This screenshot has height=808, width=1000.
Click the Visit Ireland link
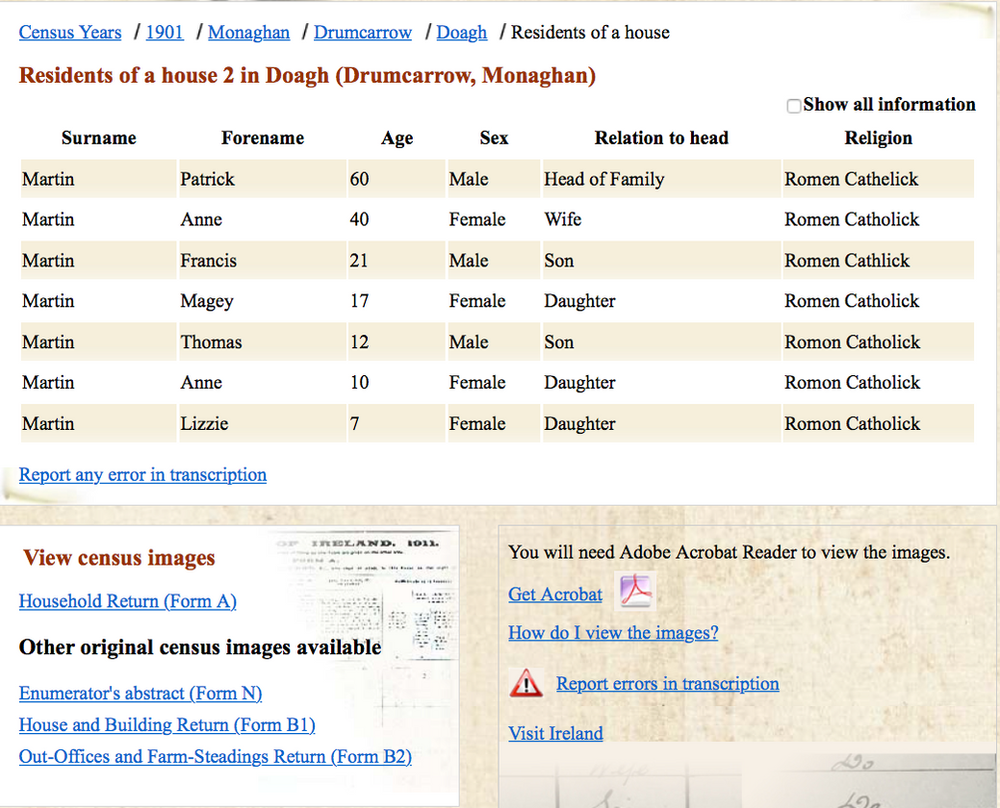pyautogui.click(x=555, y=733)
